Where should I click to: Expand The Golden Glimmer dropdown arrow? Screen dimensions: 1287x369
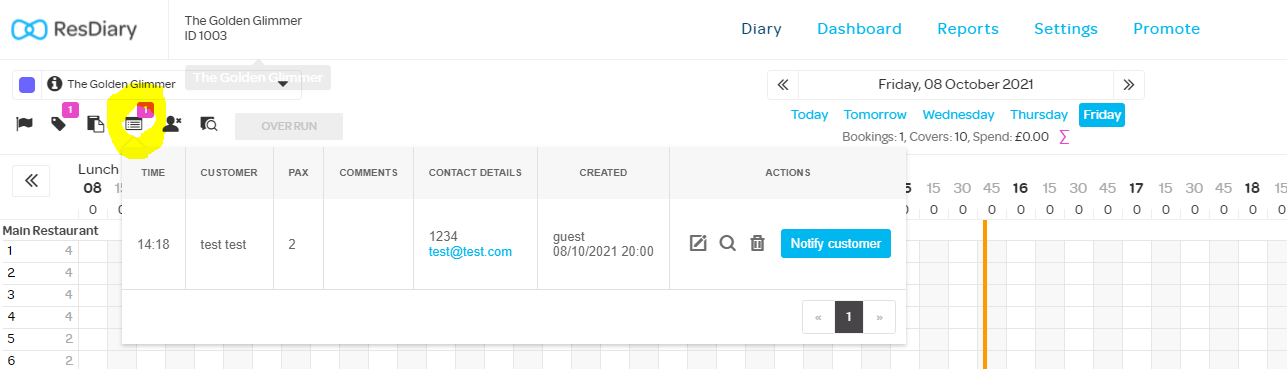pyautogui.click(x=283, y=84)
